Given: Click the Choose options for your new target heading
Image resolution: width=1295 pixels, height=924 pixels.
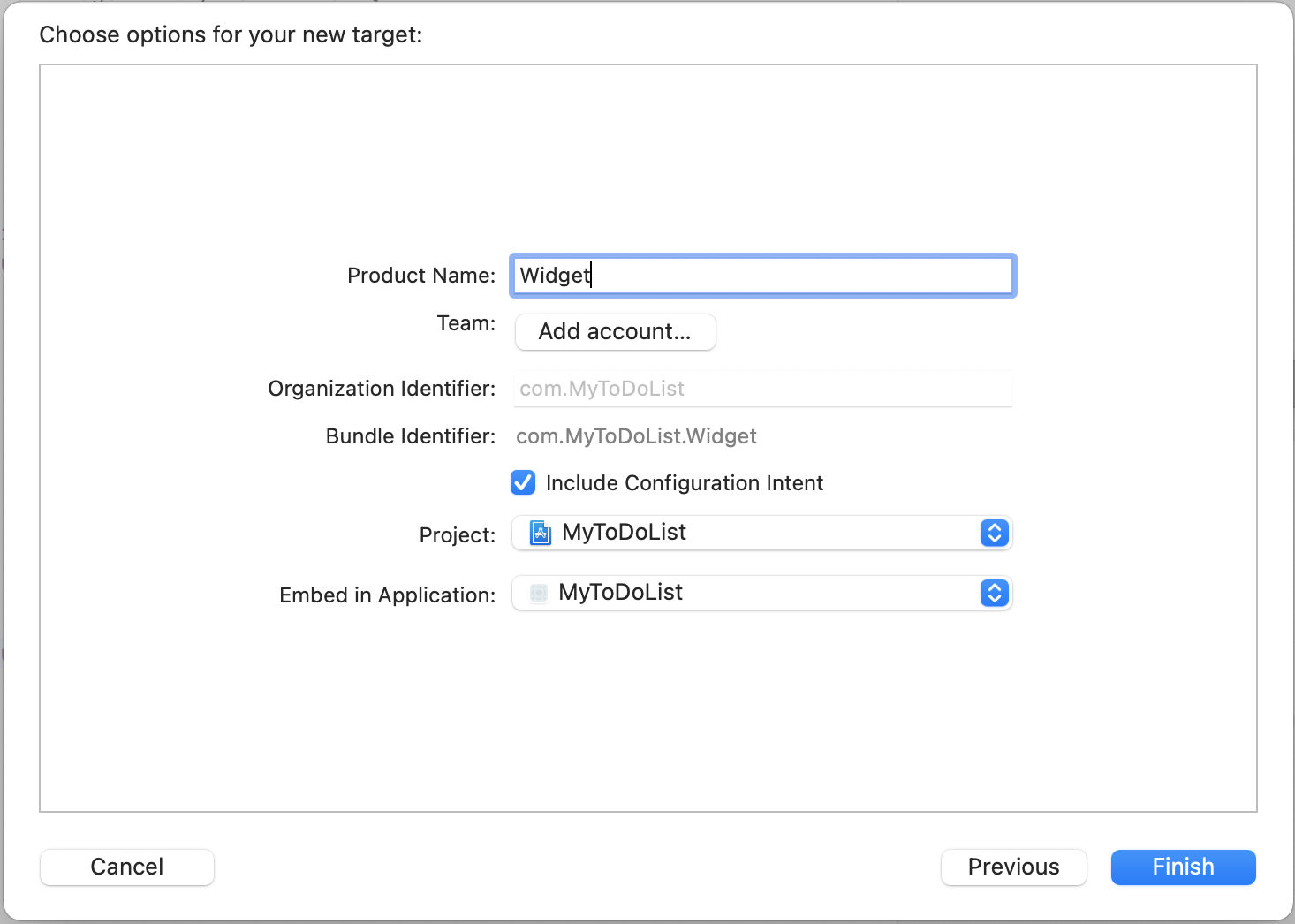Looking at the screenshot, I should pos(231,34).
